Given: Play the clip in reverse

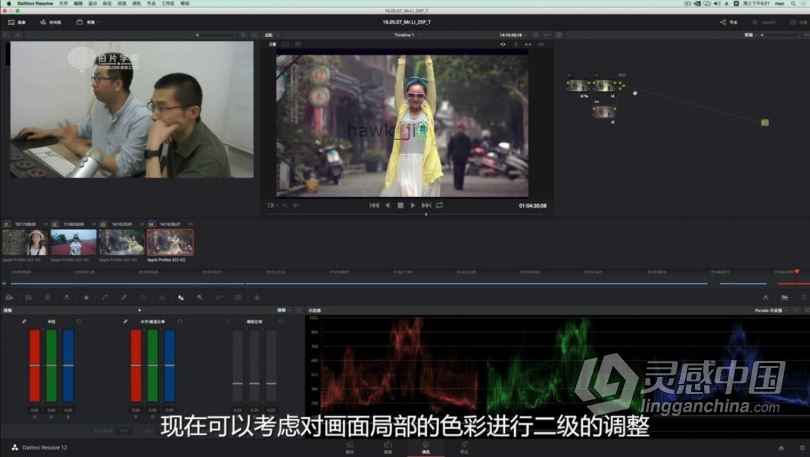Looking at the screenshot, I should tap(387, 205).
